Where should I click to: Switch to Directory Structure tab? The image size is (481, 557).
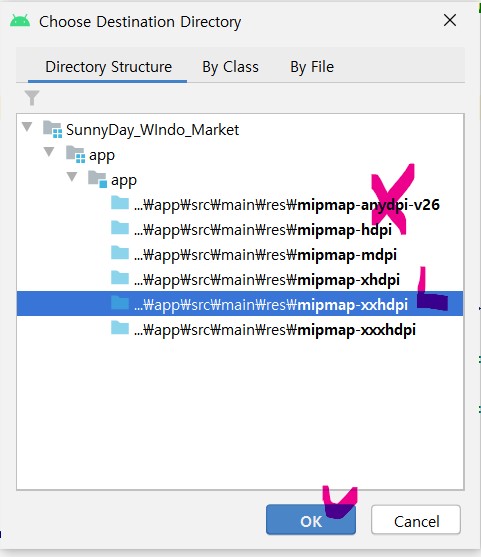108,67
